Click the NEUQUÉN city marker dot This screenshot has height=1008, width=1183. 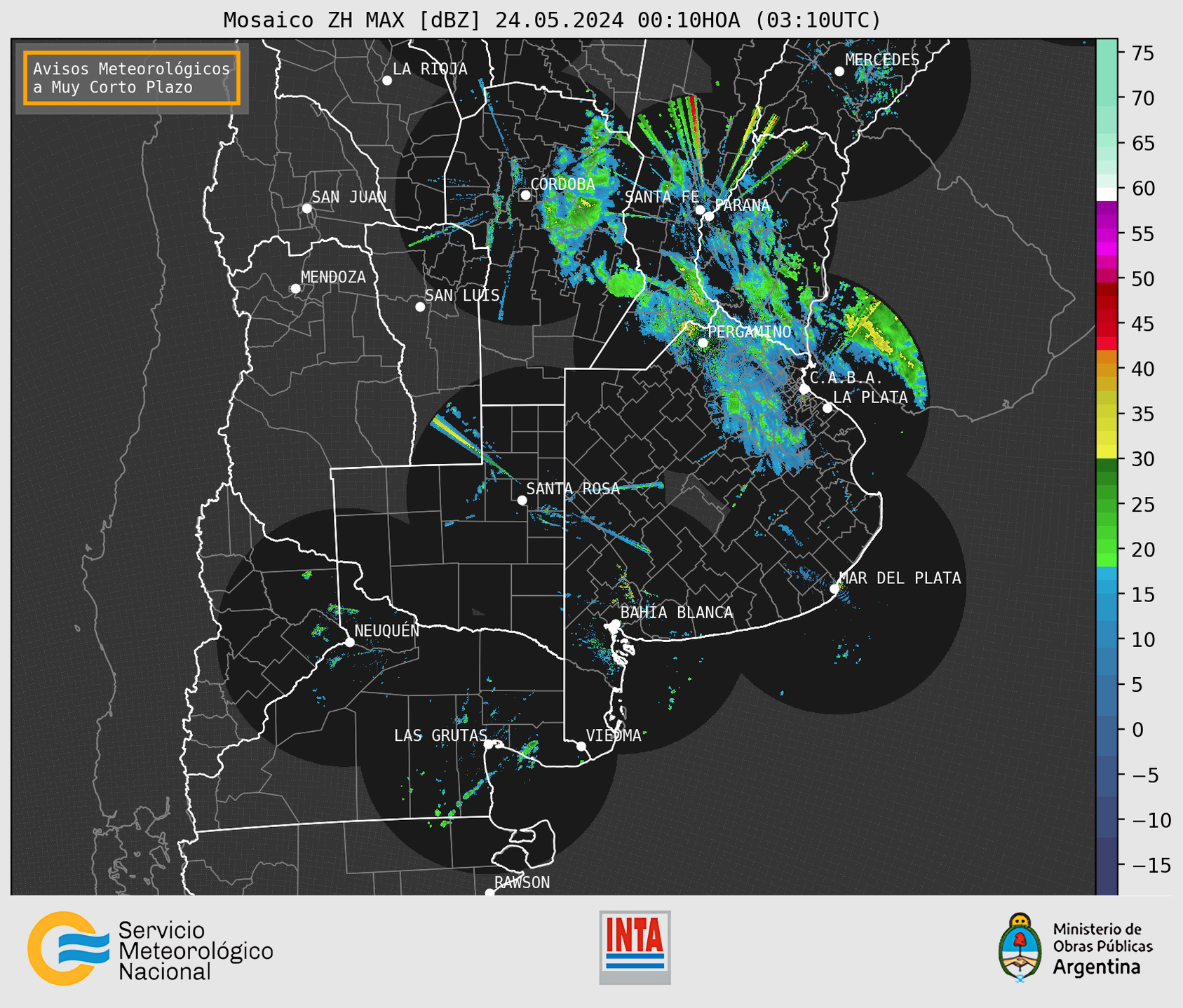349,642
